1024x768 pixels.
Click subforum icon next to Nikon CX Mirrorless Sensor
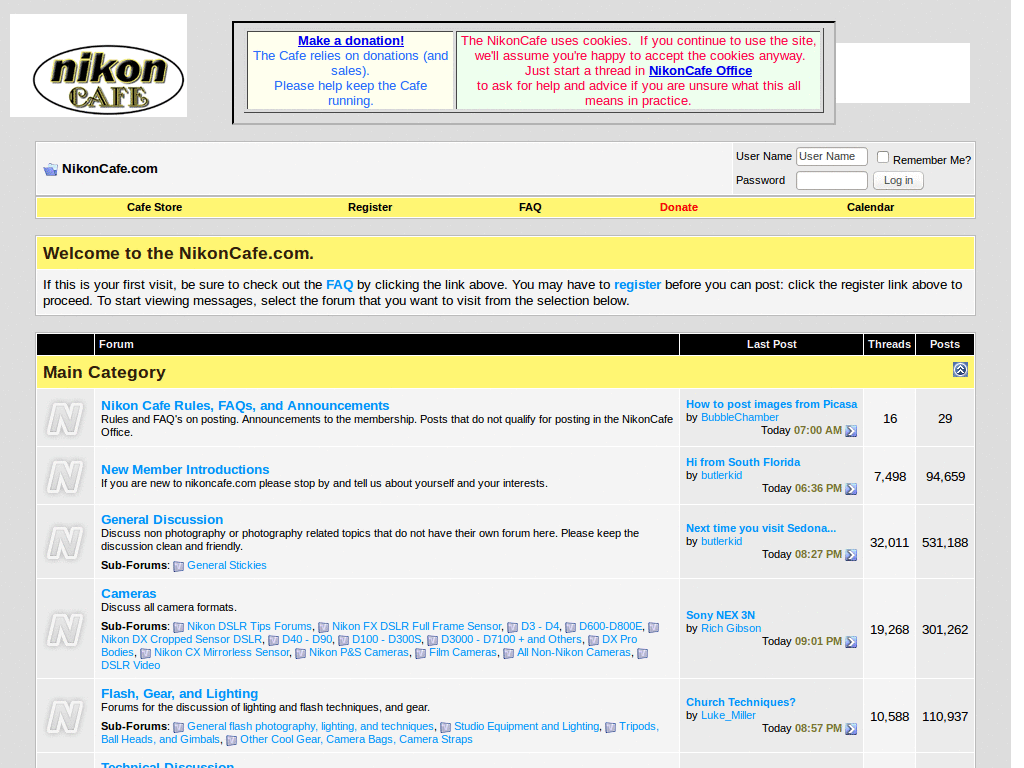145,653
